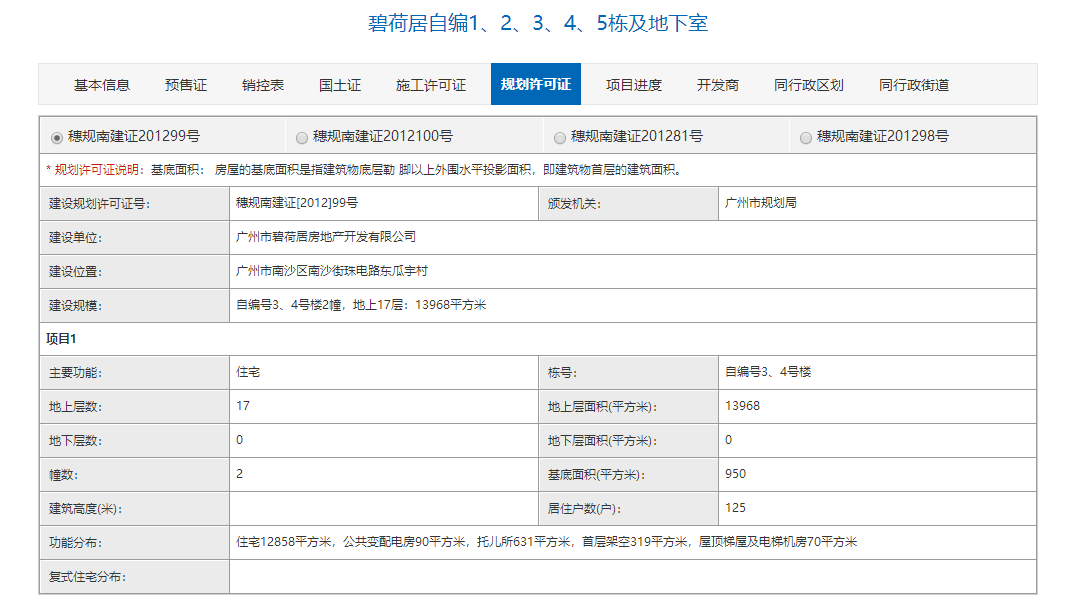Click main function value 住宅

(248, 372)
